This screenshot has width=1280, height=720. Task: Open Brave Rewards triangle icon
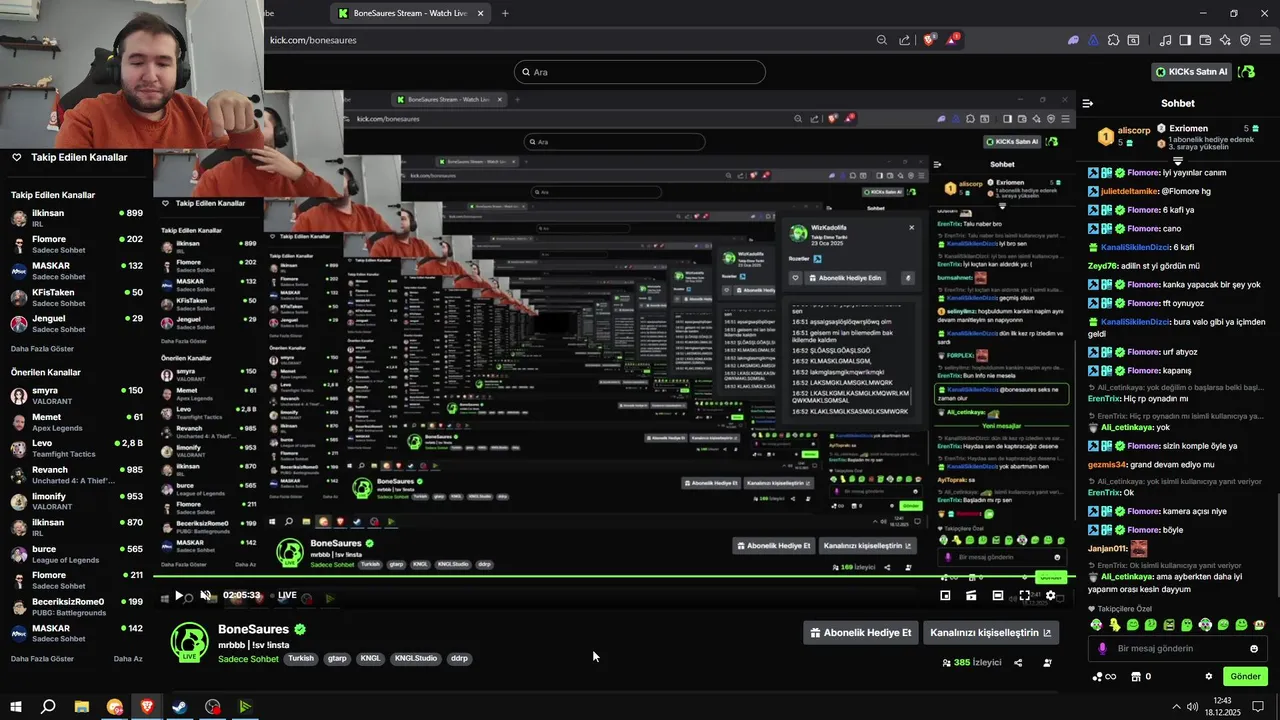[x=952, y=40]
